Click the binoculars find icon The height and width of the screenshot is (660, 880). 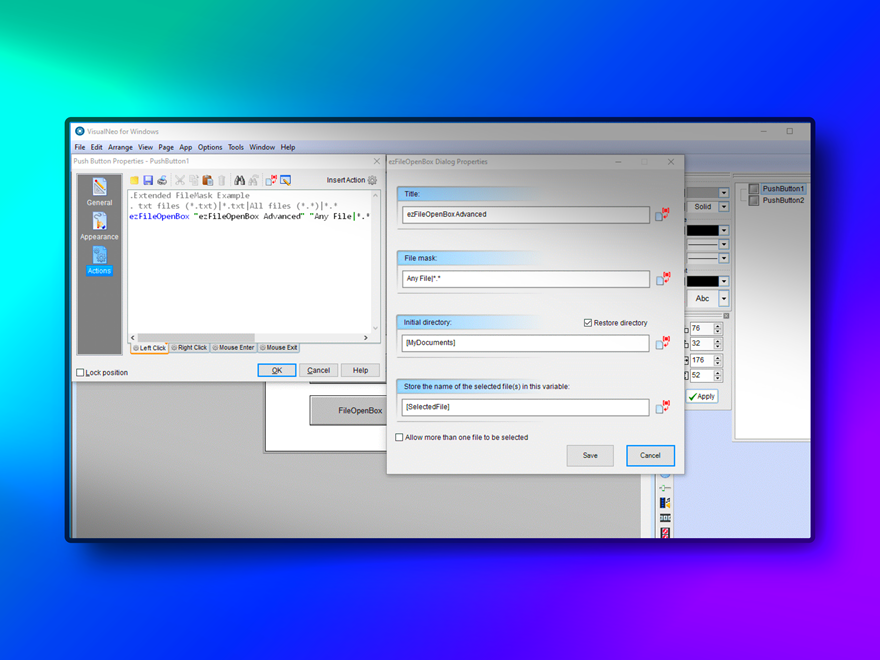point(240,181)
